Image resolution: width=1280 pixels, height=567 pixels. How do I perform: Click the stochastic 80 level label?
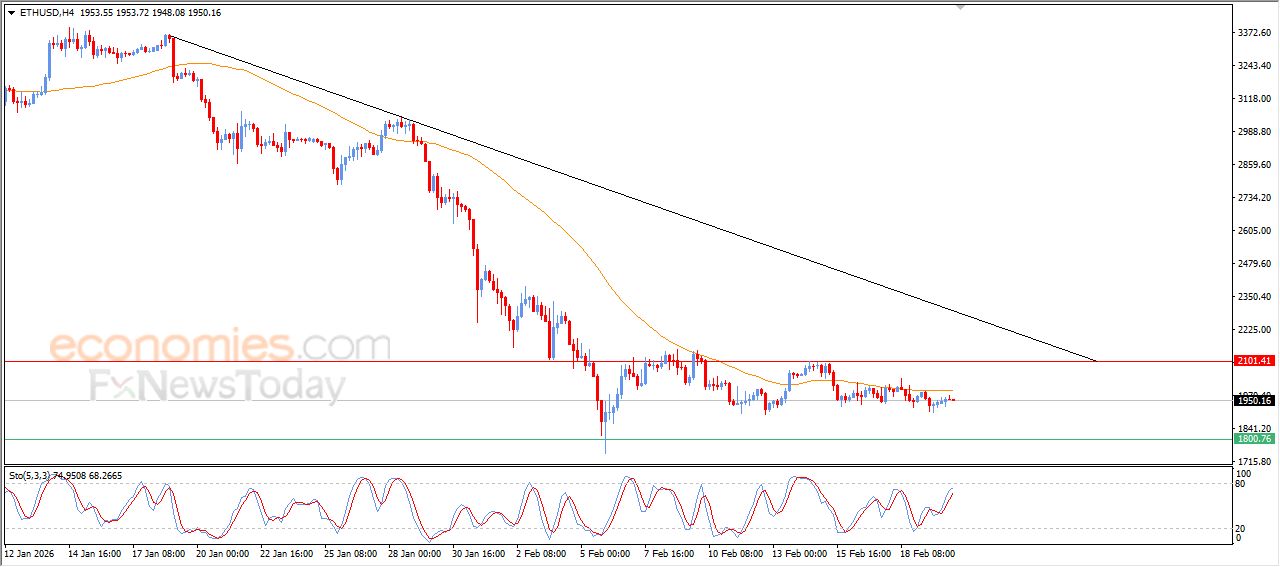tap(1241, 484)
